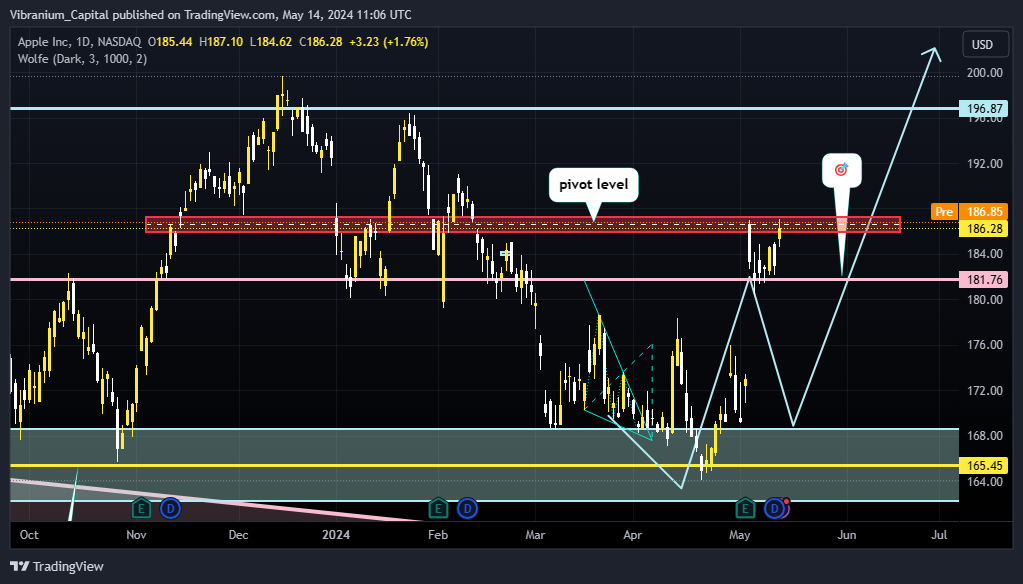The width and height of the screenshot is (1023, 584).
Task: Click the low value L184.62
Action: click(x=271, y=42)
